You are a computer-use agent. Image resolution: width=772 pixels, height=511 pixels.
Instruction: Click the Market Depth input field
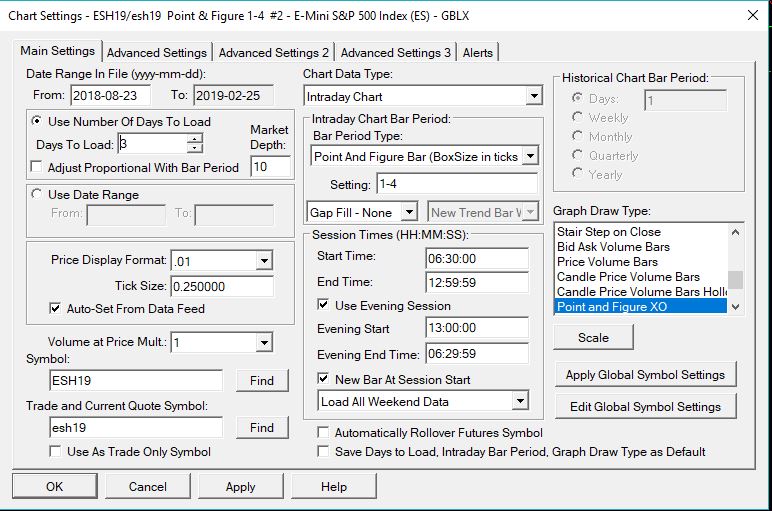click(x=270, y=166)
